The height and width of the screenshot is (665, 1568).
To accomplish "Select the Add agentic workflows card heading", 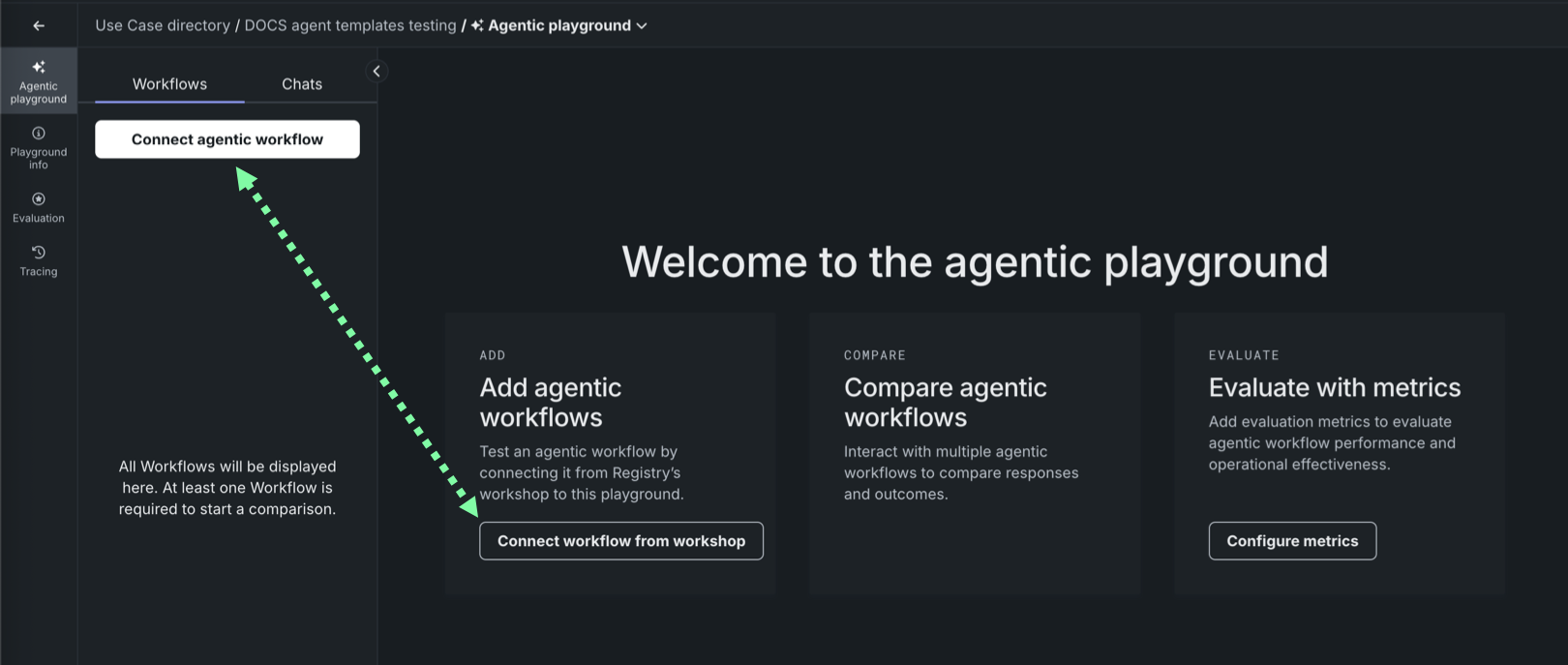I will pos(551,402).
